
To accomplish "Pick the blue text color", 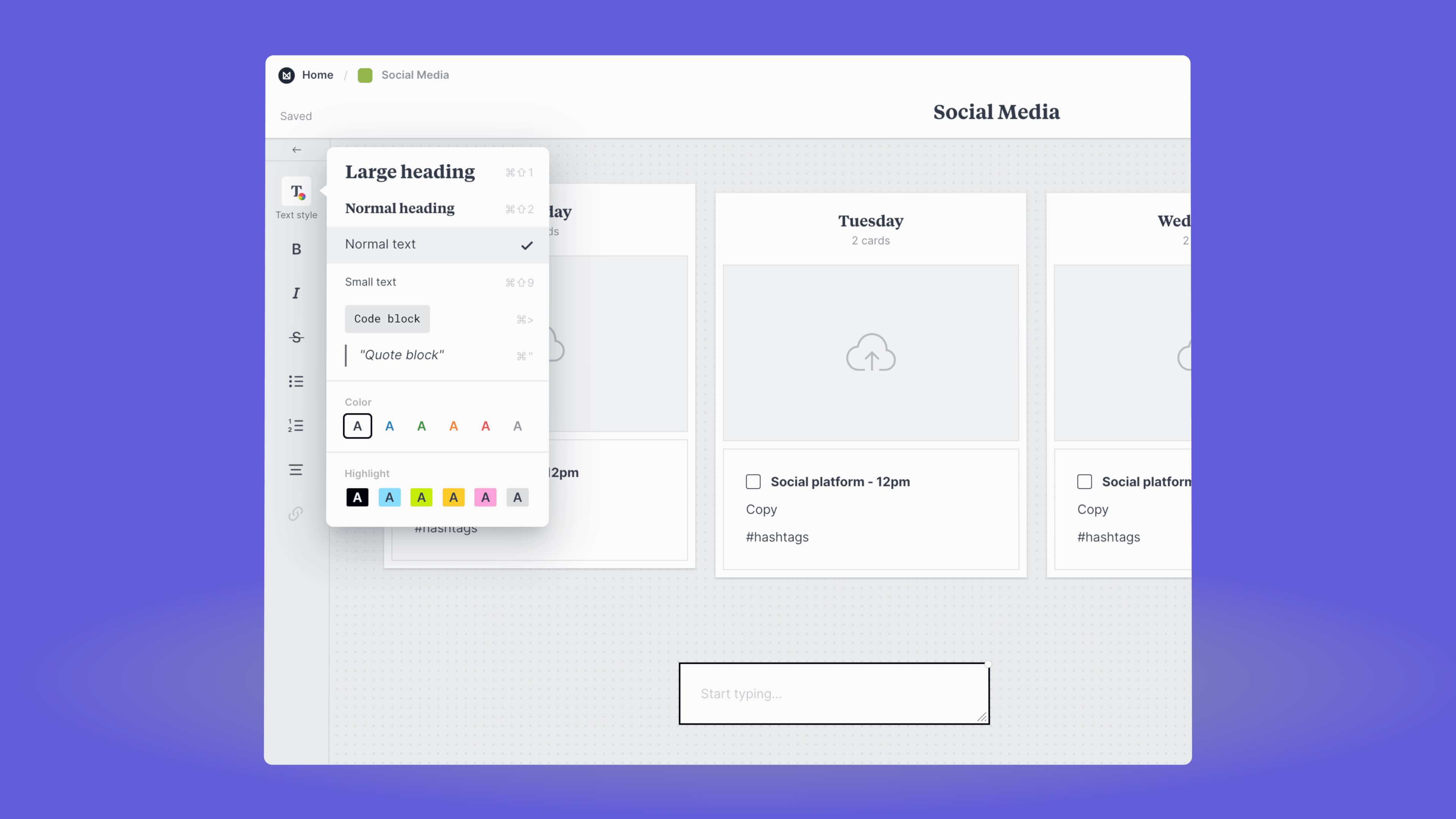I will [x=389, y=426].
